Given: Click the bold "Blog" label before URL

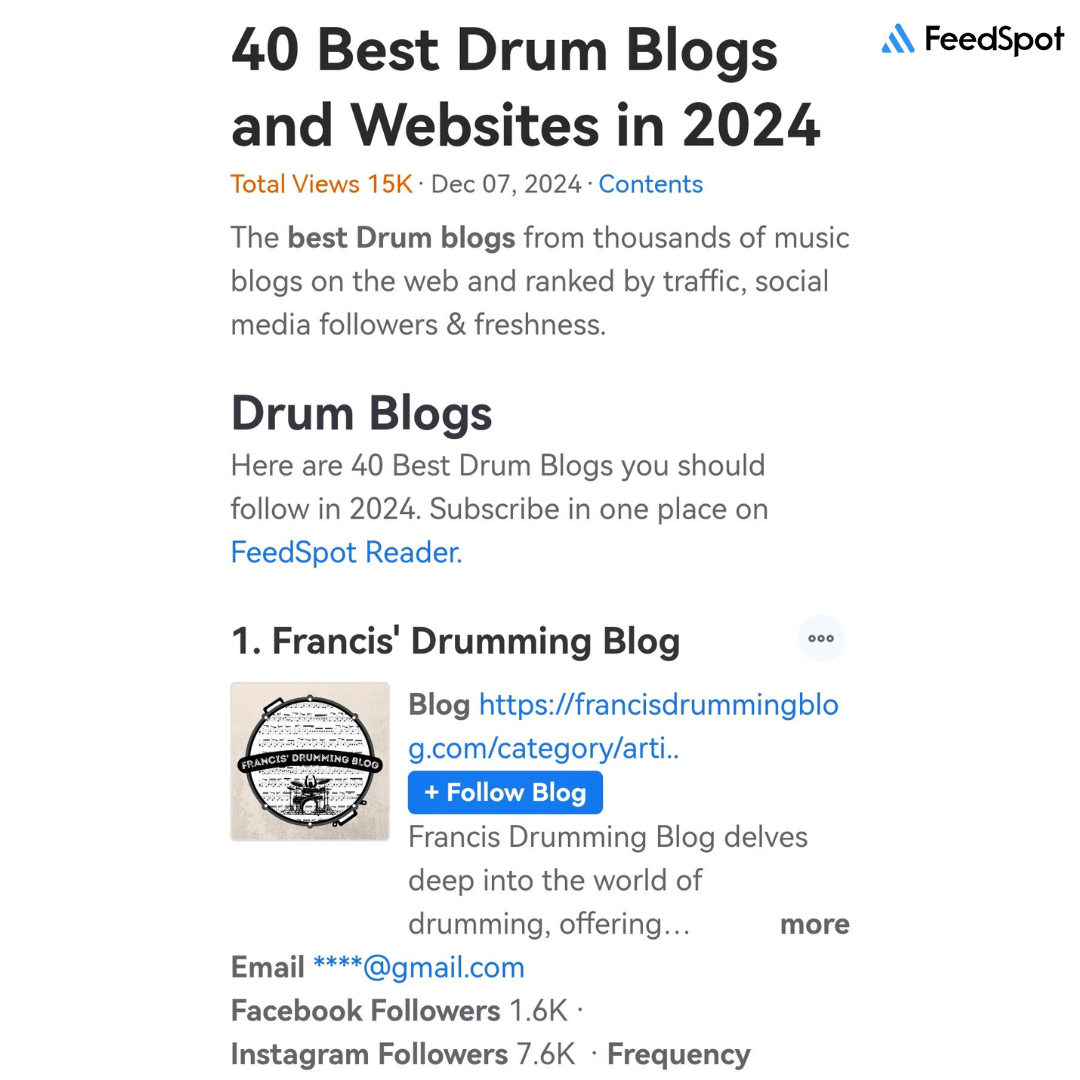Looking at the screenshot, I should 438,705.
